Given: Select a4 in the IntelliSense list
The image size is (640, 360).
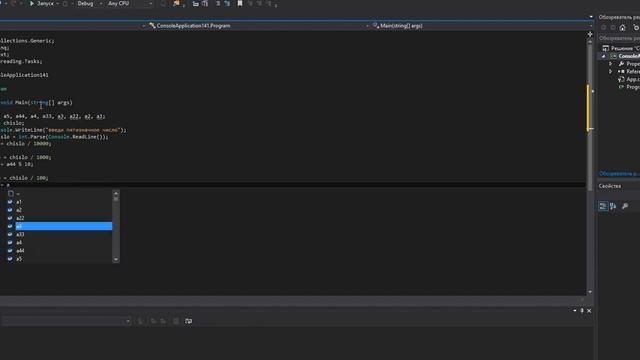Looking at the screenshot, I should (59, 243).
